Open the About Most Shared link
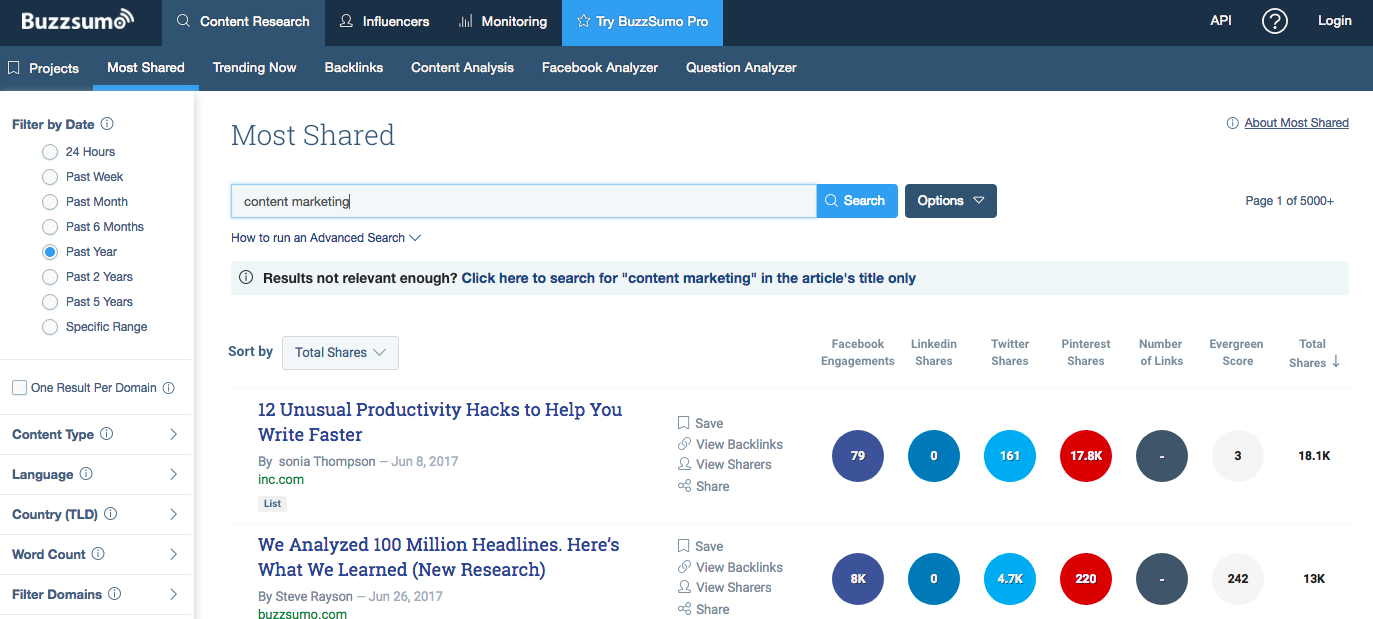Image resolution: width=1373 pixels, height=619 pixels. [1297, 123]
